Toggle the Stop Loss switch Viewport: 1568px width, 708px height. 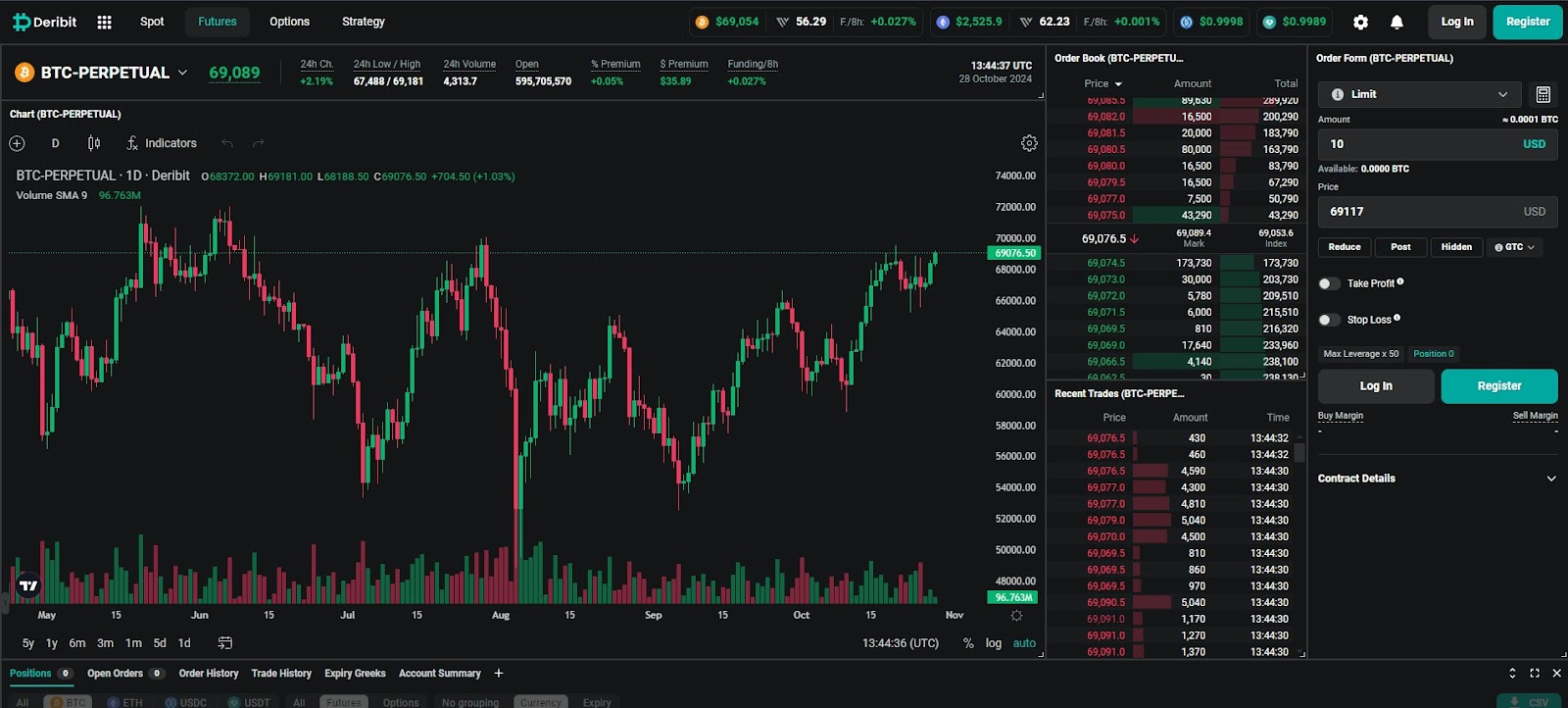tap(1329, 320)
